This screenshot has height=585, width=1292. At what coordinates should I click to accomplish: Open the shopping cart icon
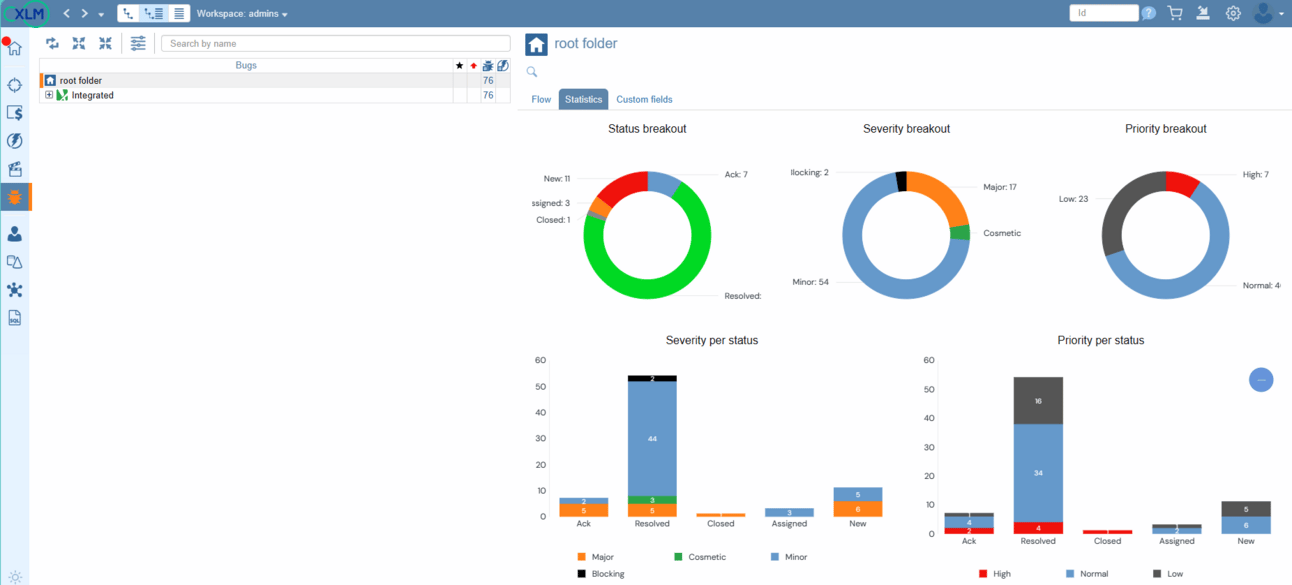(x=1175, y=13)
